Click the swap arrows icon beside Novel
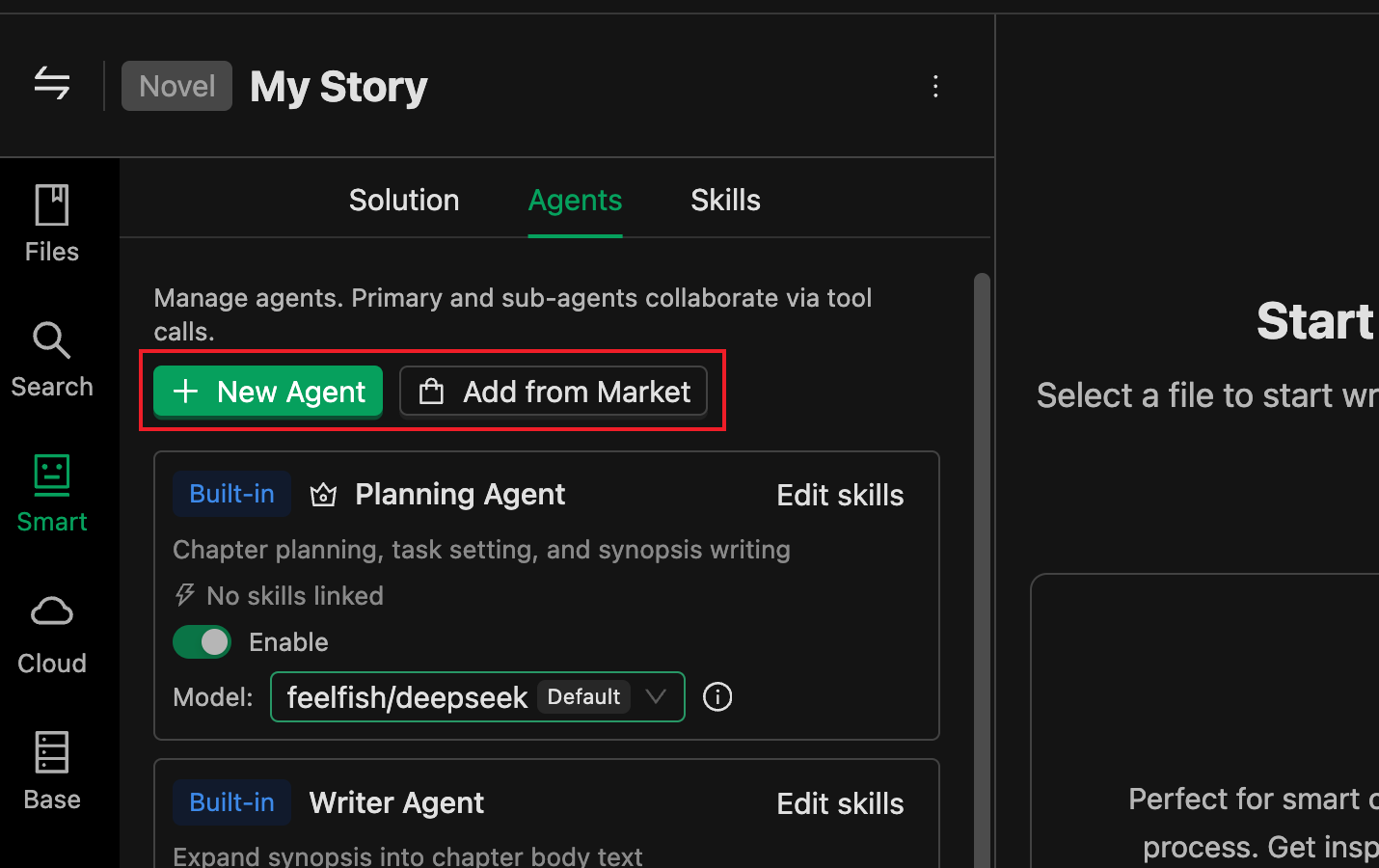 click(x=52, y=83)
